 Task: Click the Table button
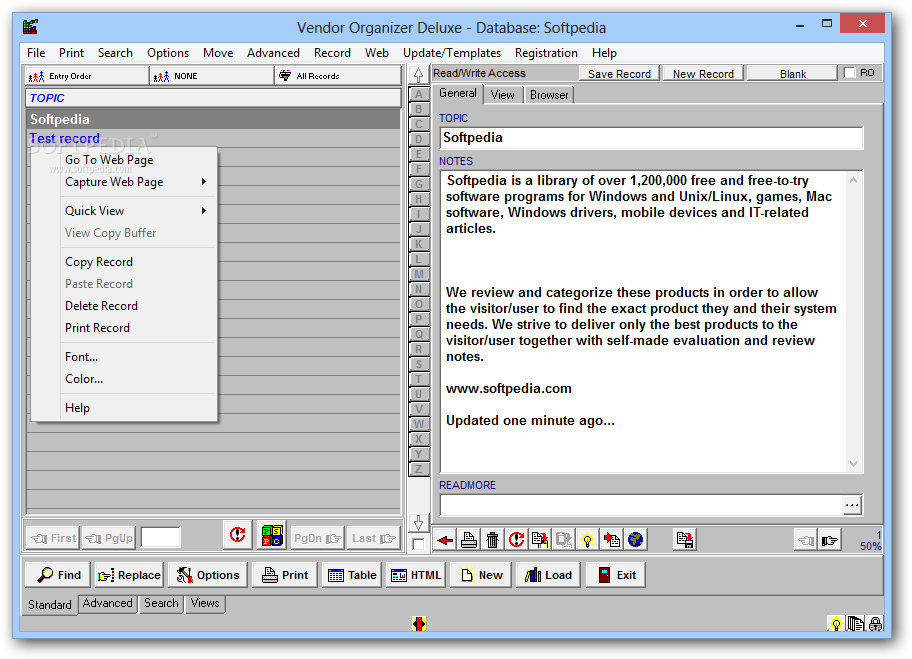(351, 575)
